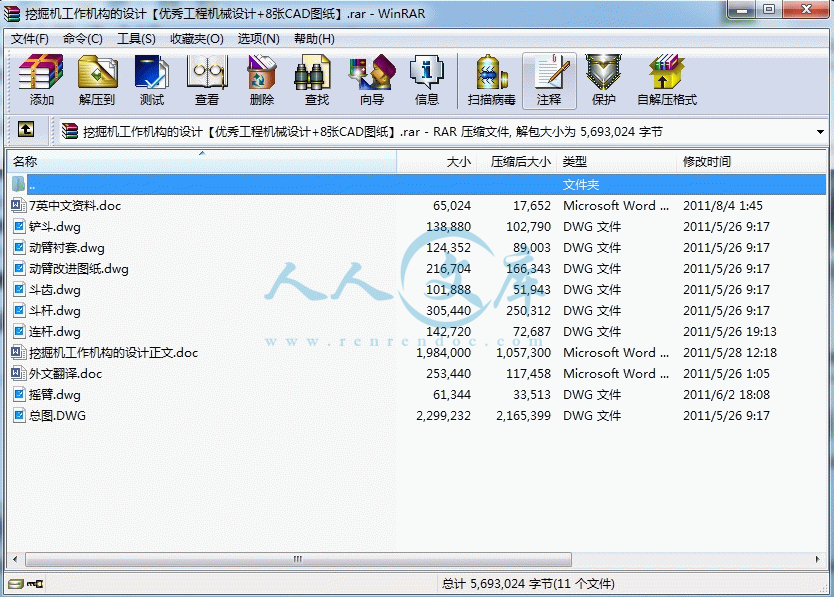Viewport: 834px width, 597px height.
Task: Click packed size value 1,057,300
Action: pos(523,353)
